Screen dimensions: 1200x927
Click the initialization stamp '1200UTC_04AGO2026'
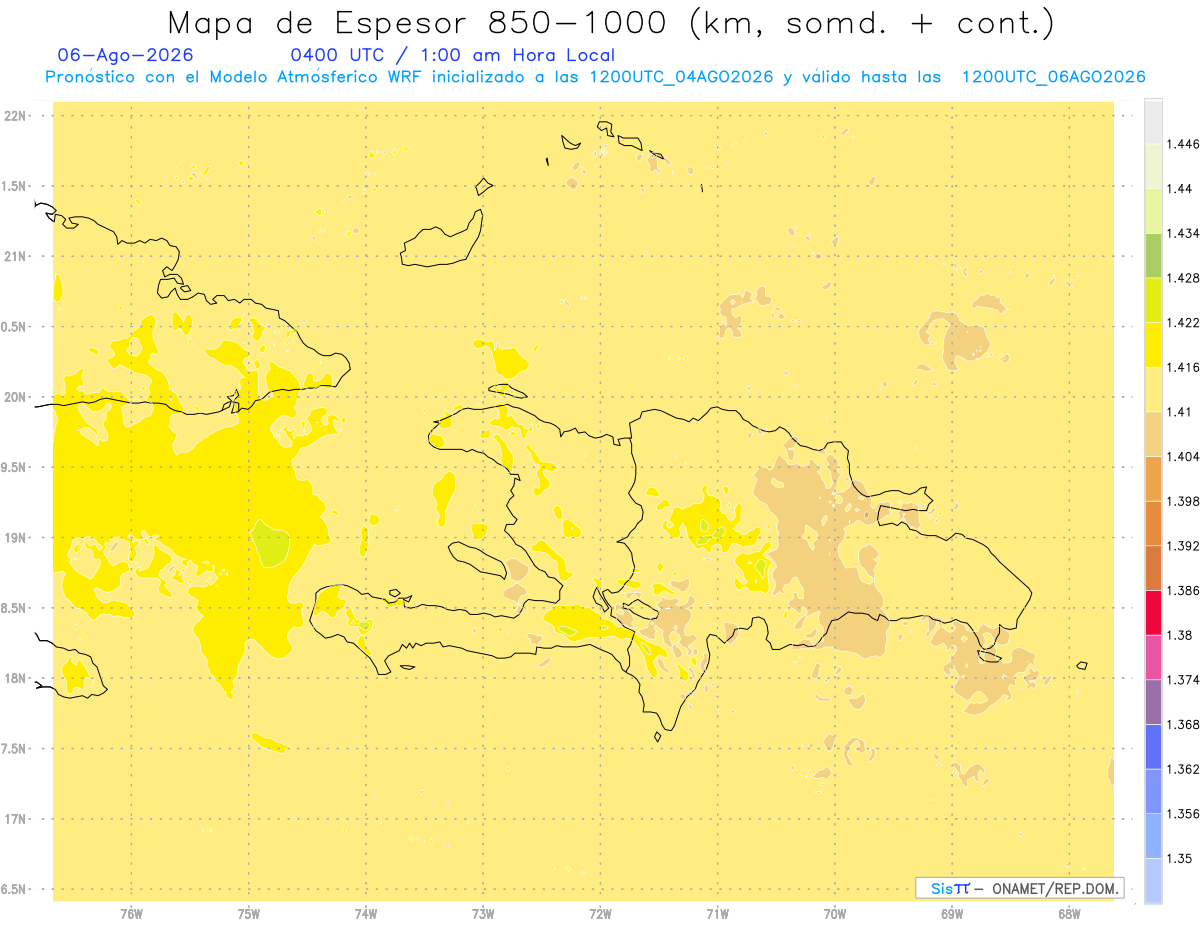point(682,77)
